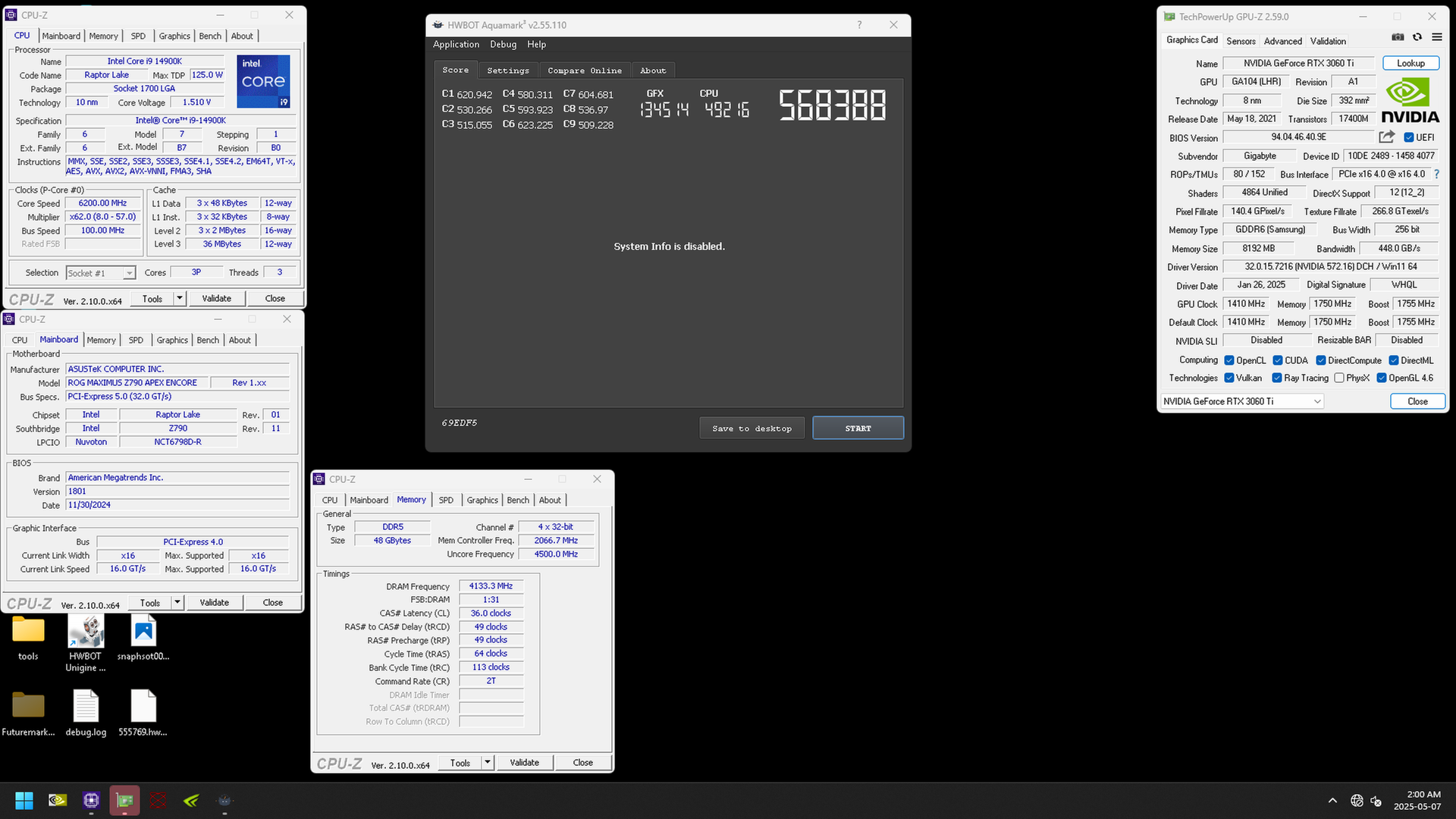
Task: Click the Aquamark window title icon
Action: (438, 25)
